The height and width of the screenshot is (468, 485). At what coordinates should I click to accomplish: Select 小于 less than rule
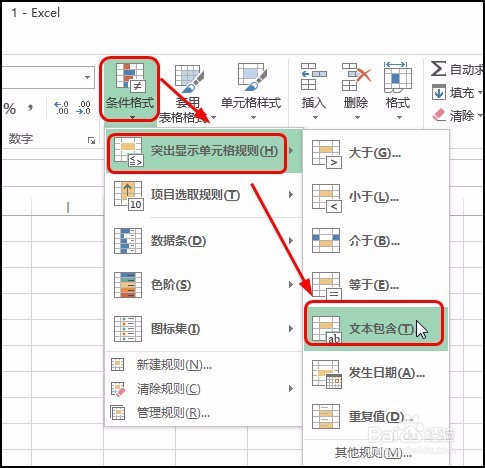click(x=376, y=197)
